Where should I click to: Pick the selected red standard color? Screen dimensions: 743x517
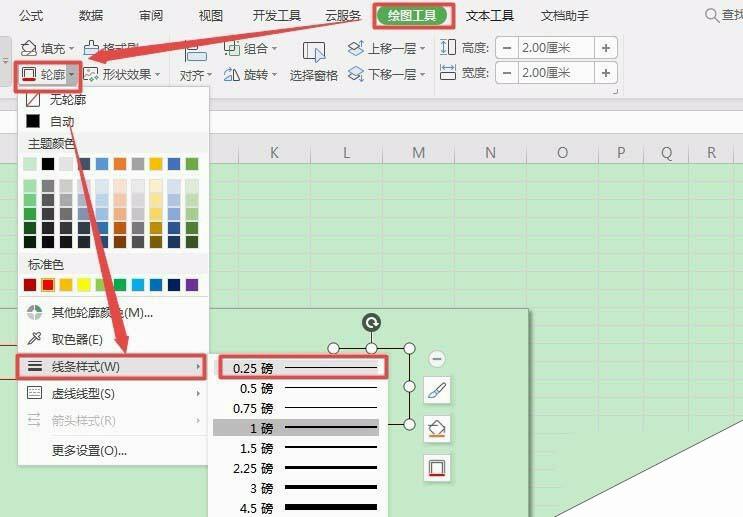(48, 285)
